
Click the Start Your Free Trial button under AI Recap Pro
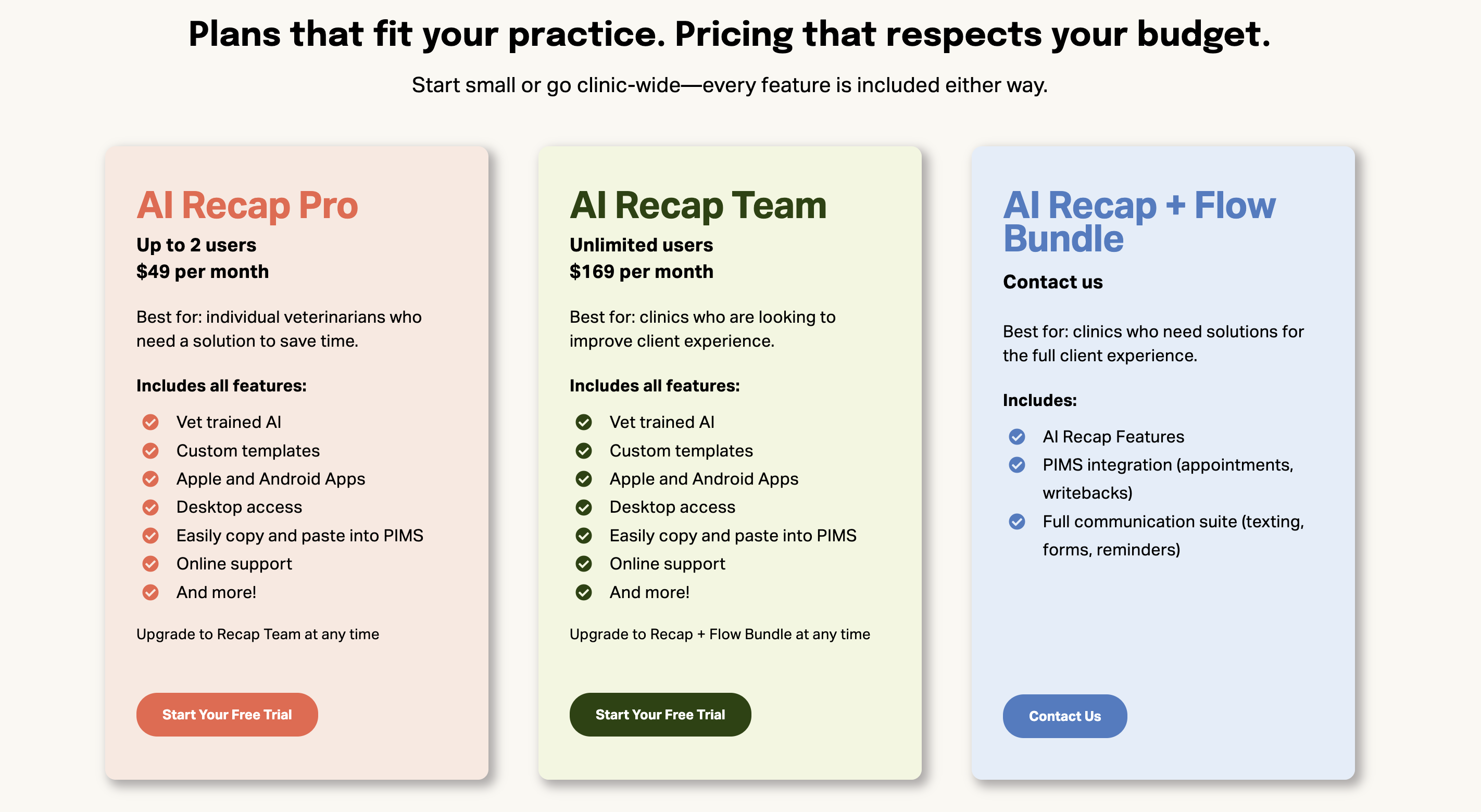pyautogui.click(x=227, y=714)
